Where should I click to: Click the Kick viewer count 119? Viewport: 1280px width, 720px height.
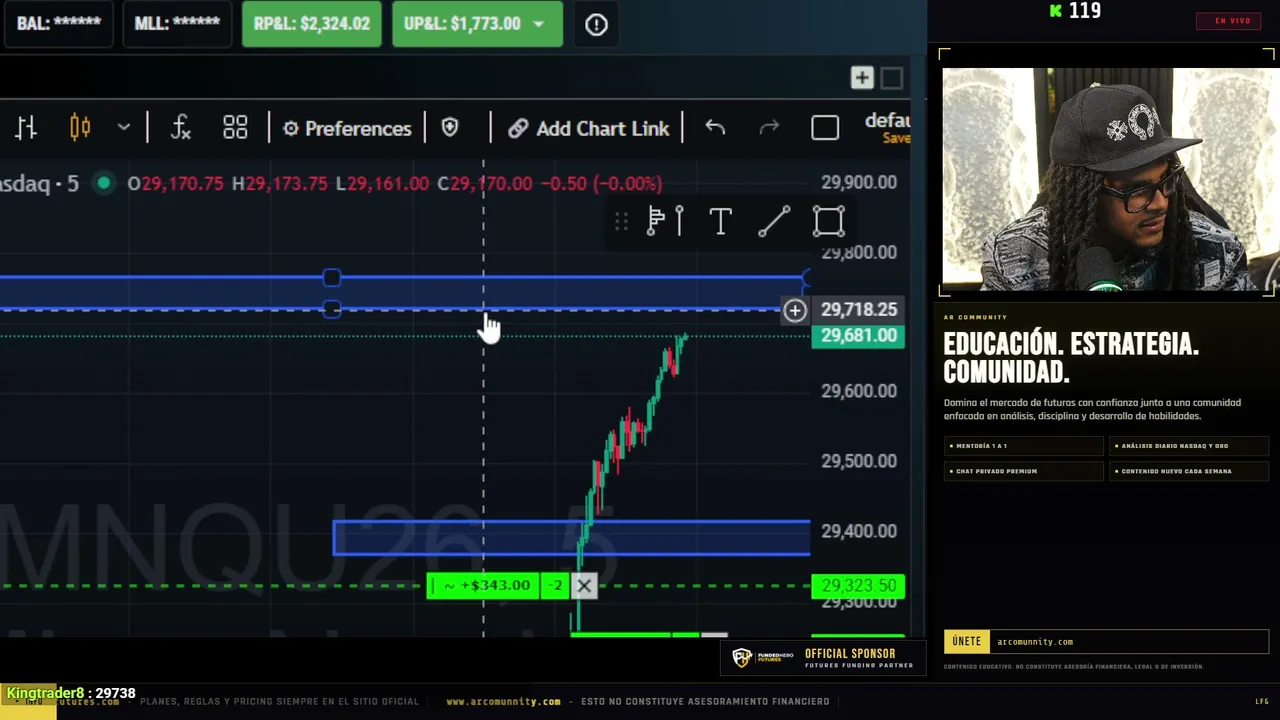click(x=1075, y=11)
